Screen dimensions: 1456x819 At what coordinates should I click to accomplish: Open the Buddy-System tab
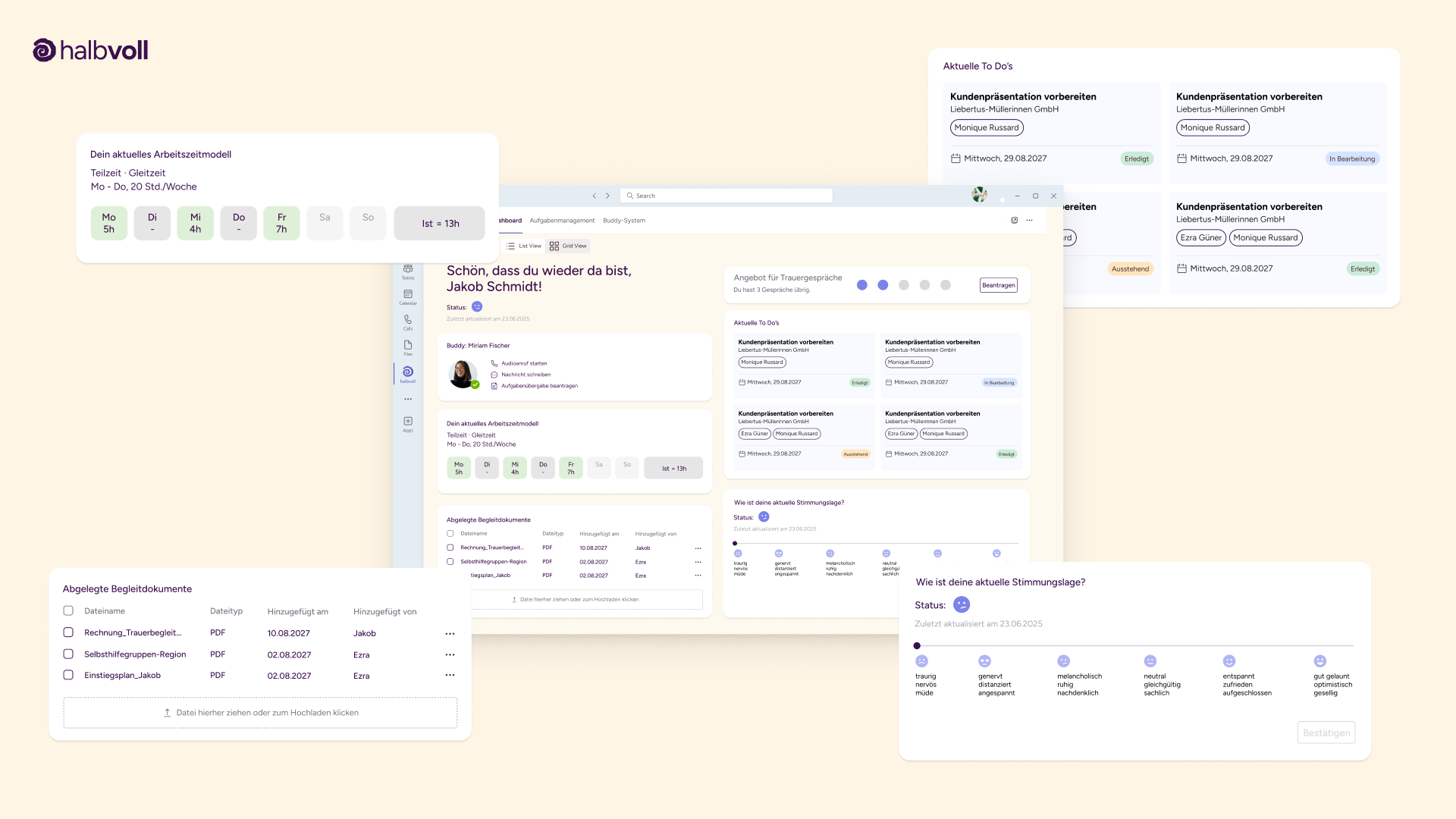tap(624, 221)
